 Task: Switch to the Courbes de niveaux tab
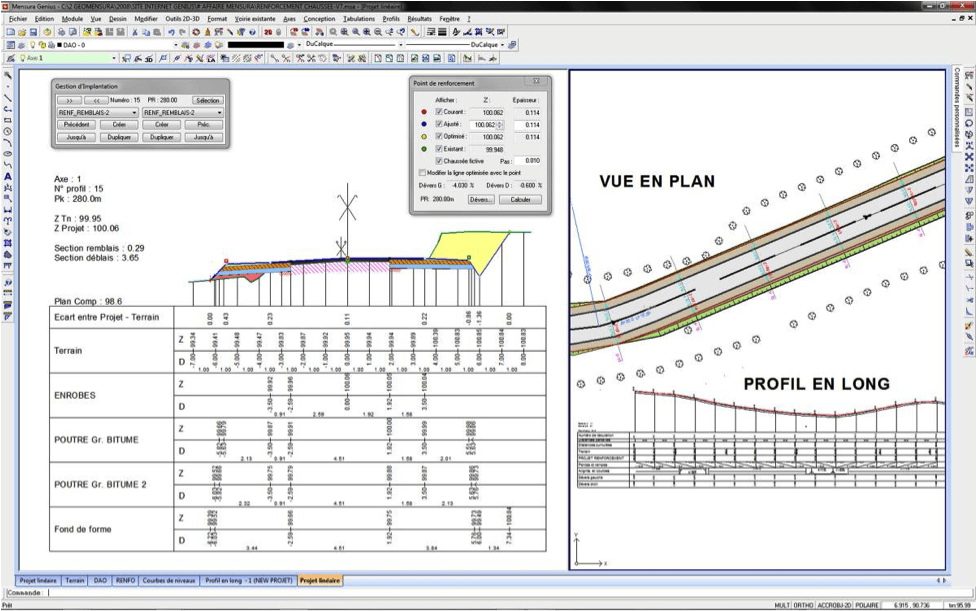169,580
